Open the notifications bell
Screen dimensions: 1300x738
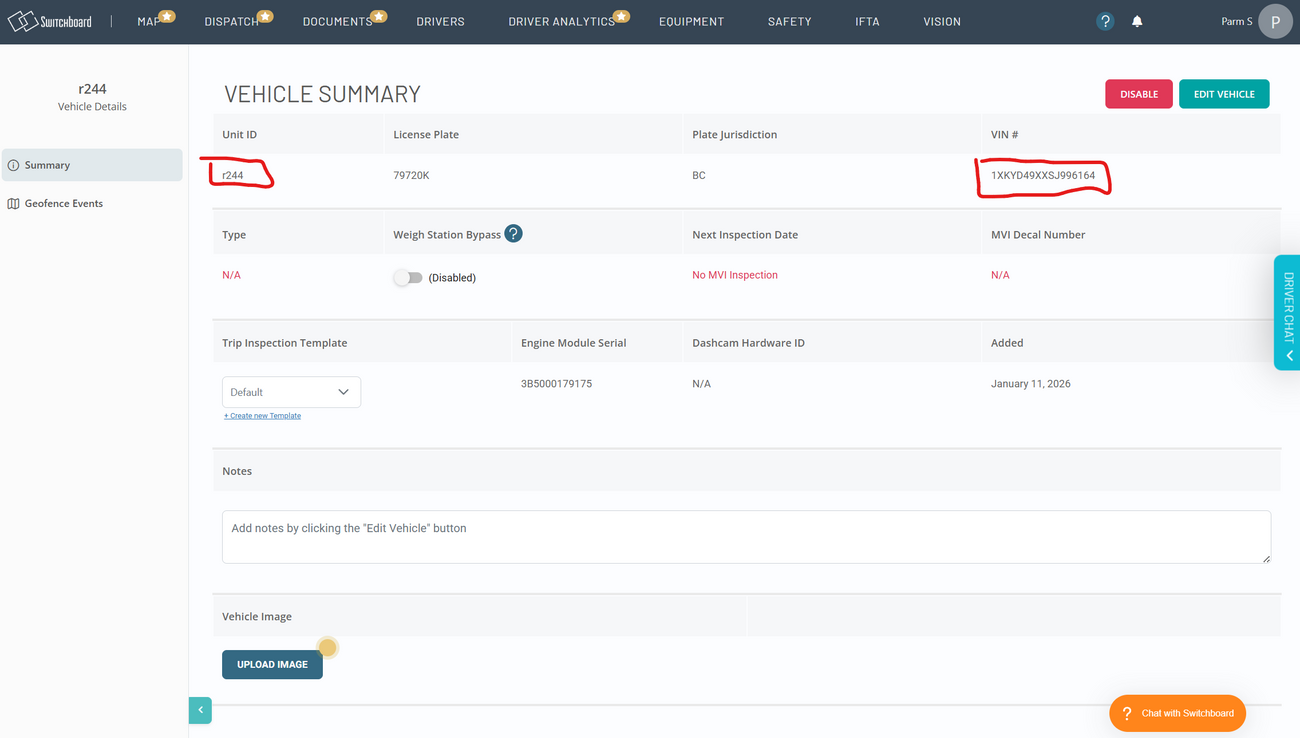point(1137,19)
